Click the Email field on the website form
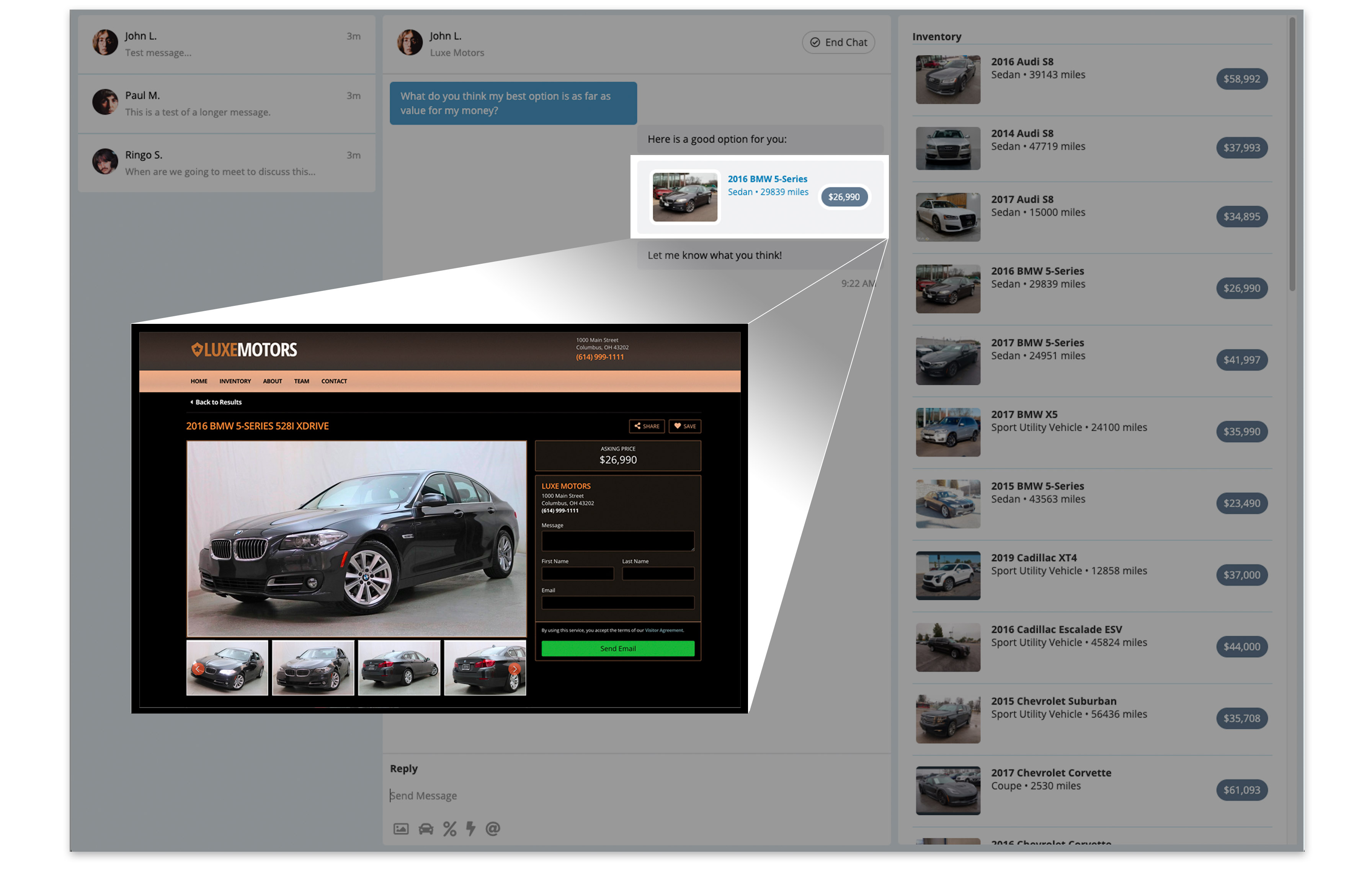This screenshot has height=872, width=1372. (617, 603)
